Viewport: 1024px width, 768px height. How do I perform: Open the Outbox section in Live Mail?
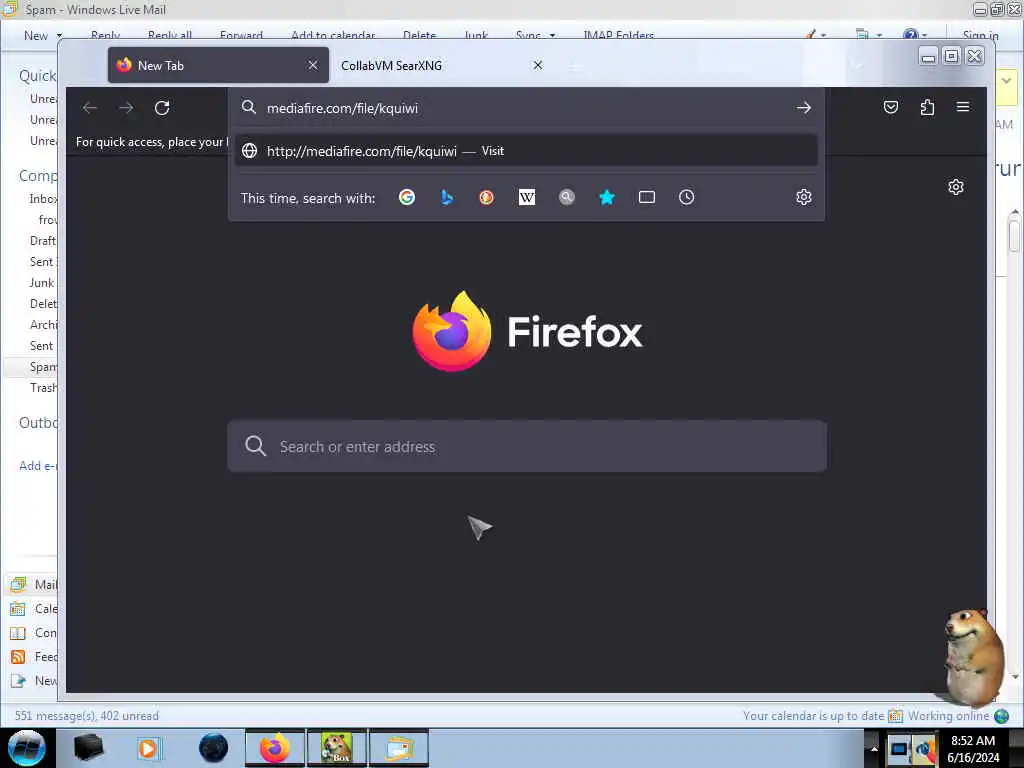coord(38,423)
